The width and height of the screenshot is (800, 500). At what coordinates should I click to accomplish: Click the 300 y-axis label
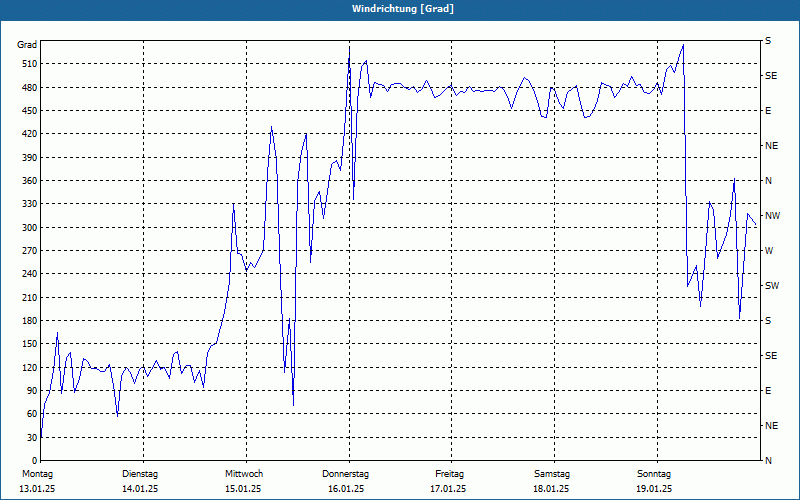tap(31, 228)
